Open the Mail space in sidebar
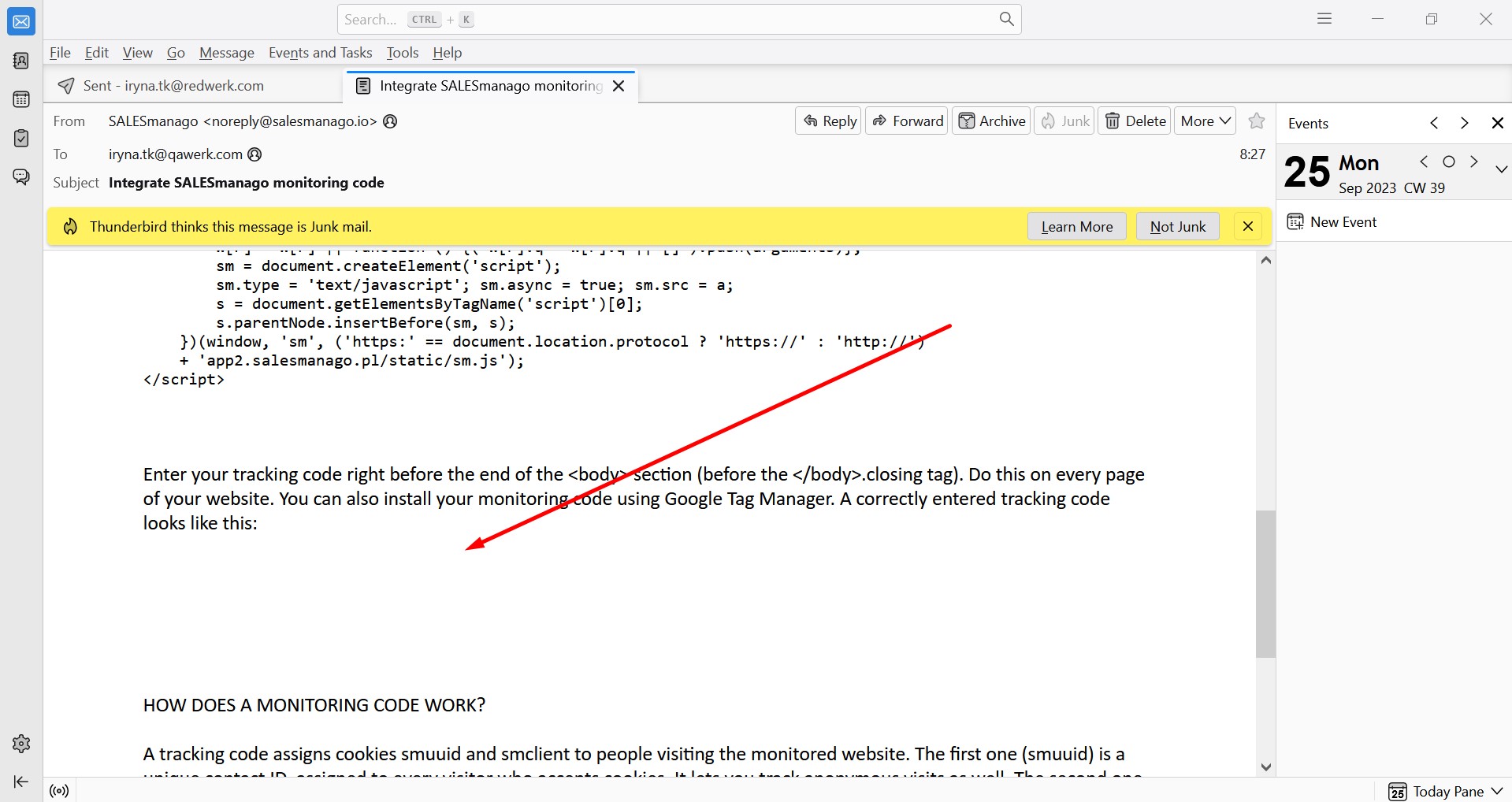Viewport: 1512px width, 802px height. coord(21,22)
